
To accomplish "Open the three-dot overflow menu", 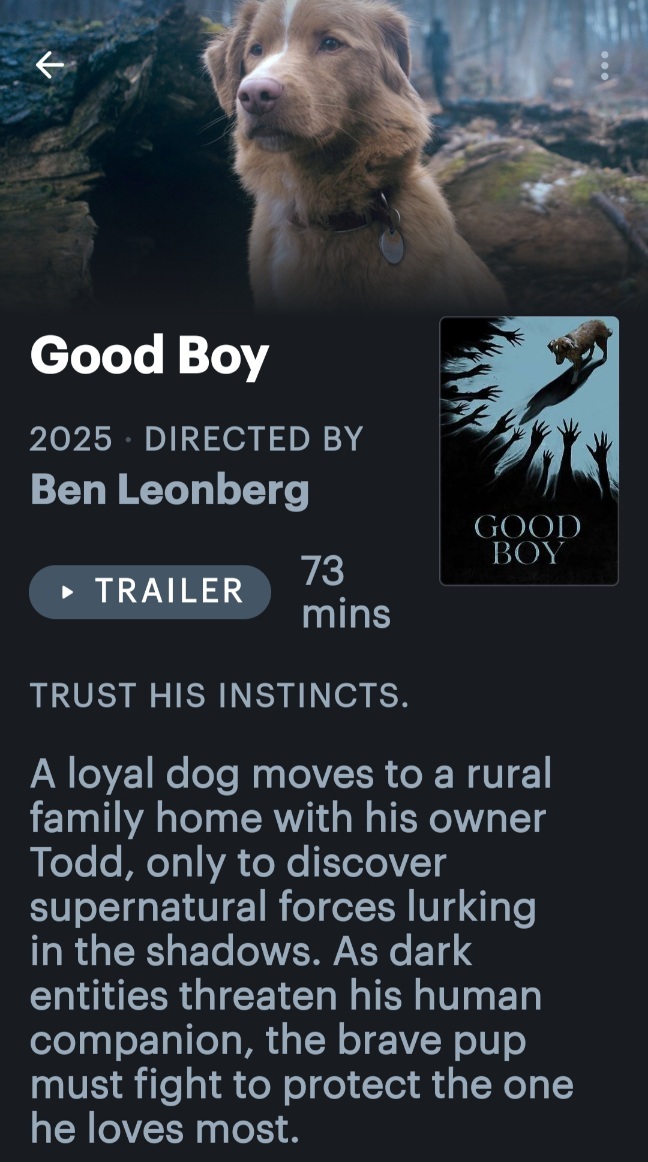I will click(605, 66).
